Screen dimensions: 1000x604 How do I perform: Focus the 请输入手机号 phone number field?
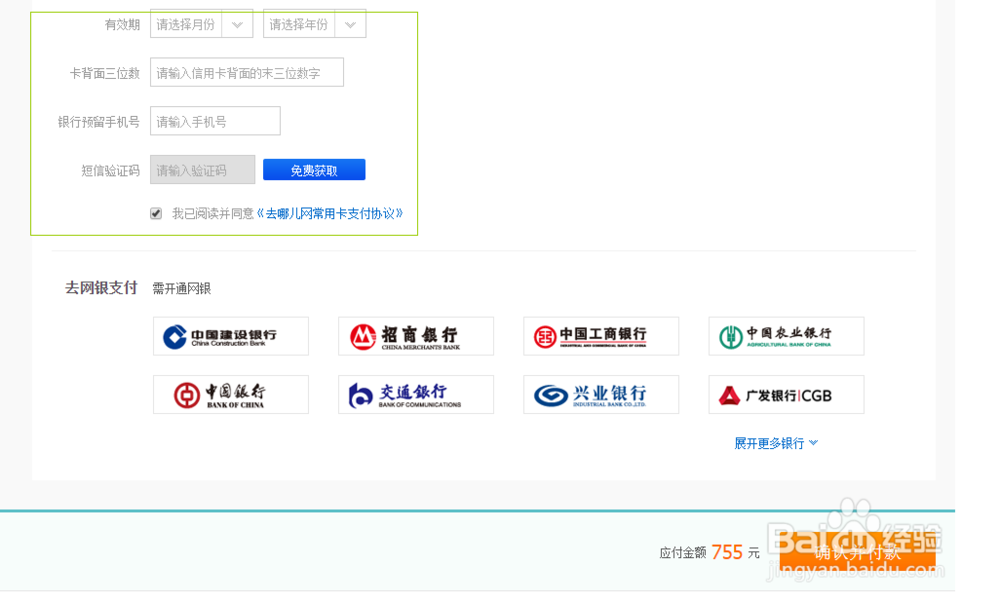(214, 120)
